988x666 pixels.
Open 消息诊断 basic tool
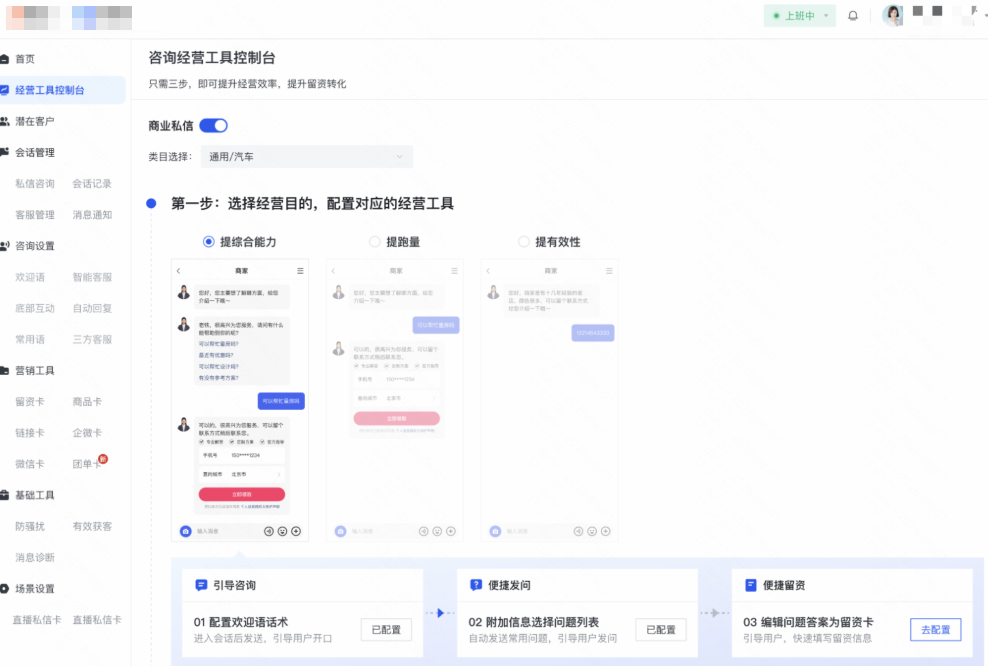coord(35,558)
